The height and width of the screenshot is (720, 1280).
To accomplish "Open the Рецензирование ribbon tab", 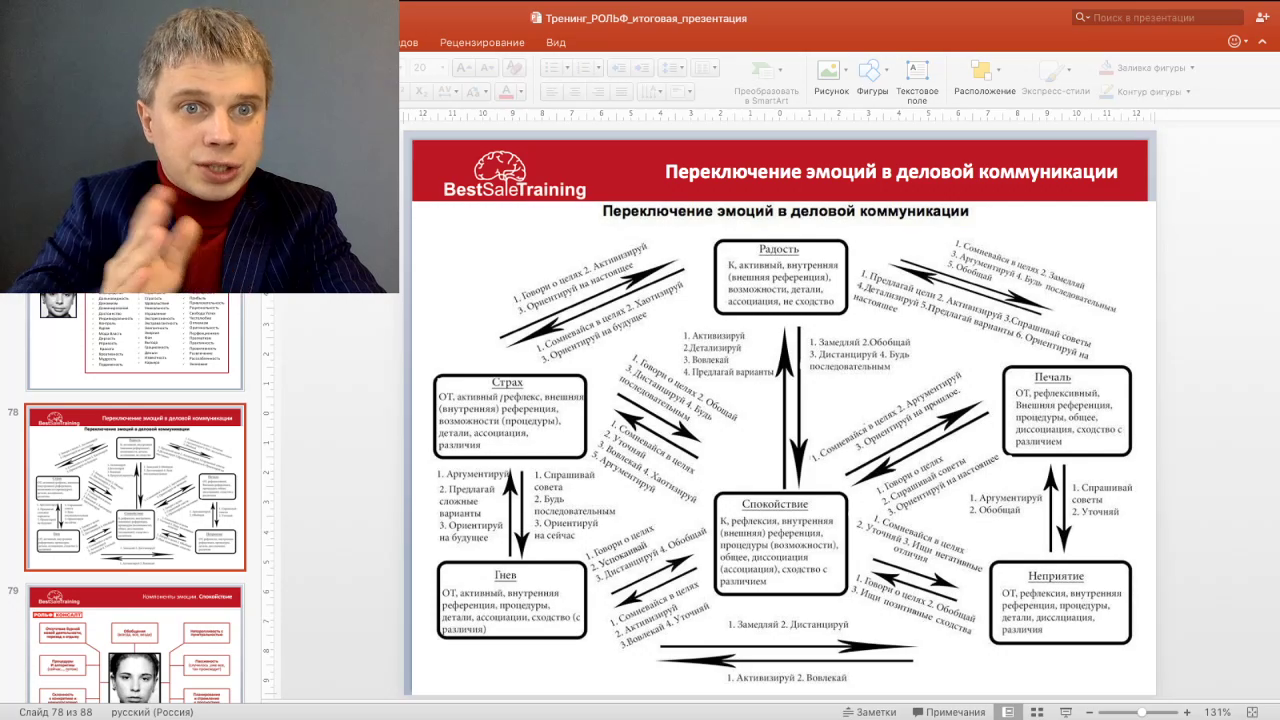I will click(482, 43).
